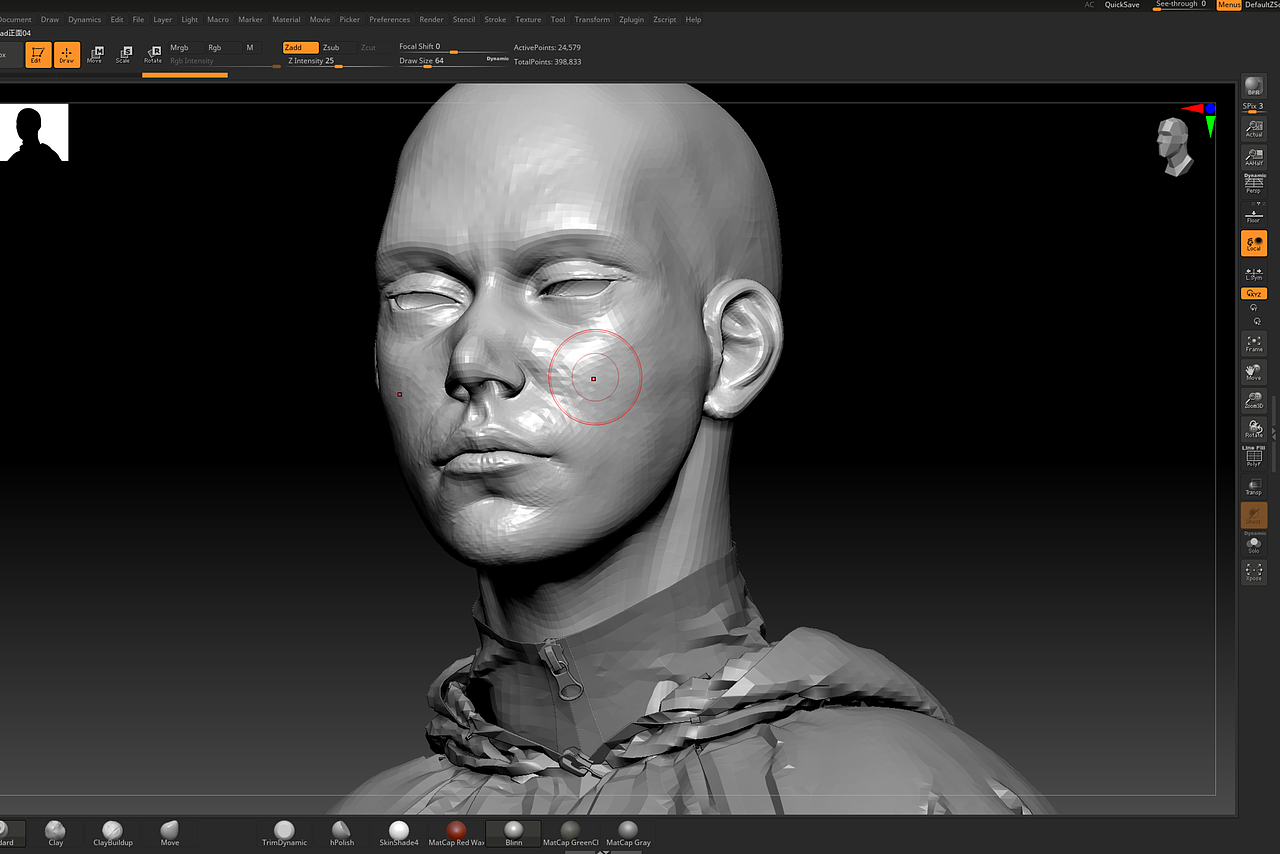
Task: Click the SPix 3 slider
Action: (1253, 107)
